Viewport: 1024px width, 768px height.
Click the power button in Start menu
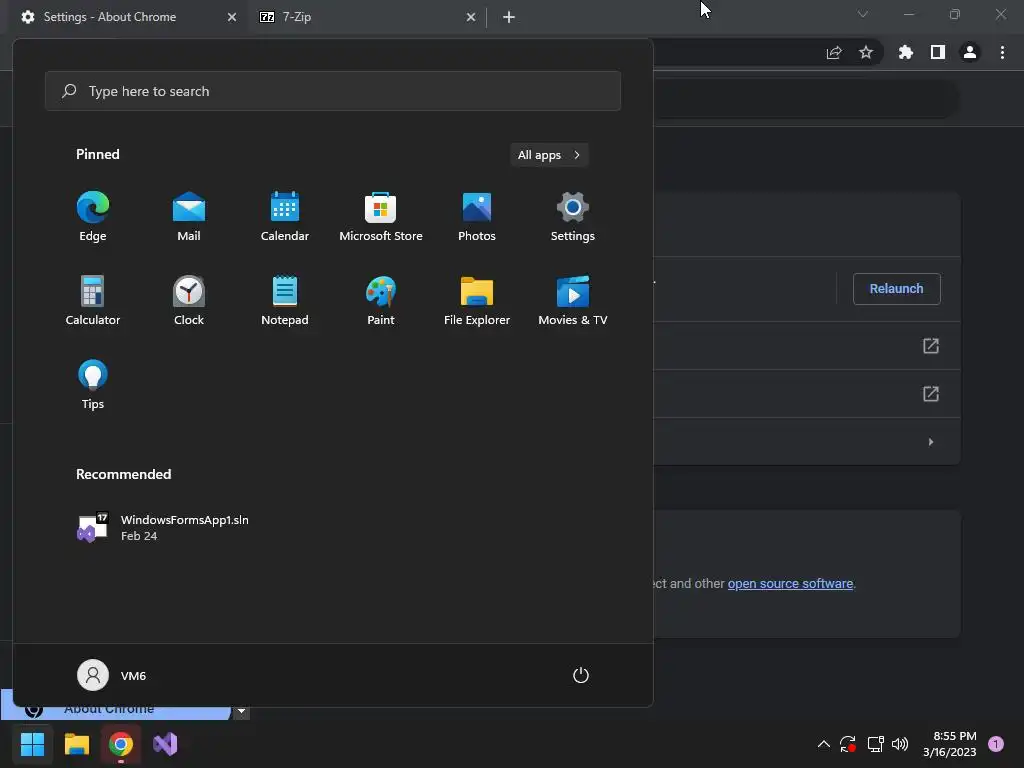click(581, 675)
